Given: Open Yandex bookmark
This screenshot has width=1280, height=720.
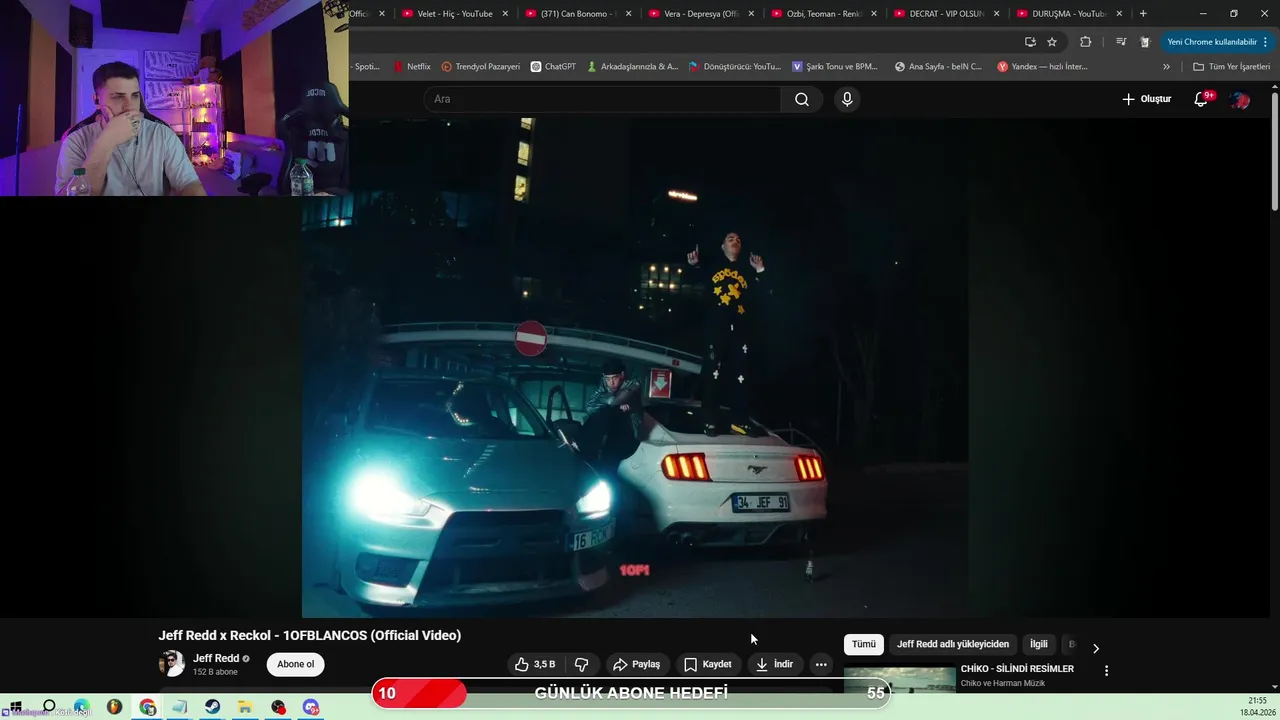Looking at the screenshot, I should (x=1042, y=67).
